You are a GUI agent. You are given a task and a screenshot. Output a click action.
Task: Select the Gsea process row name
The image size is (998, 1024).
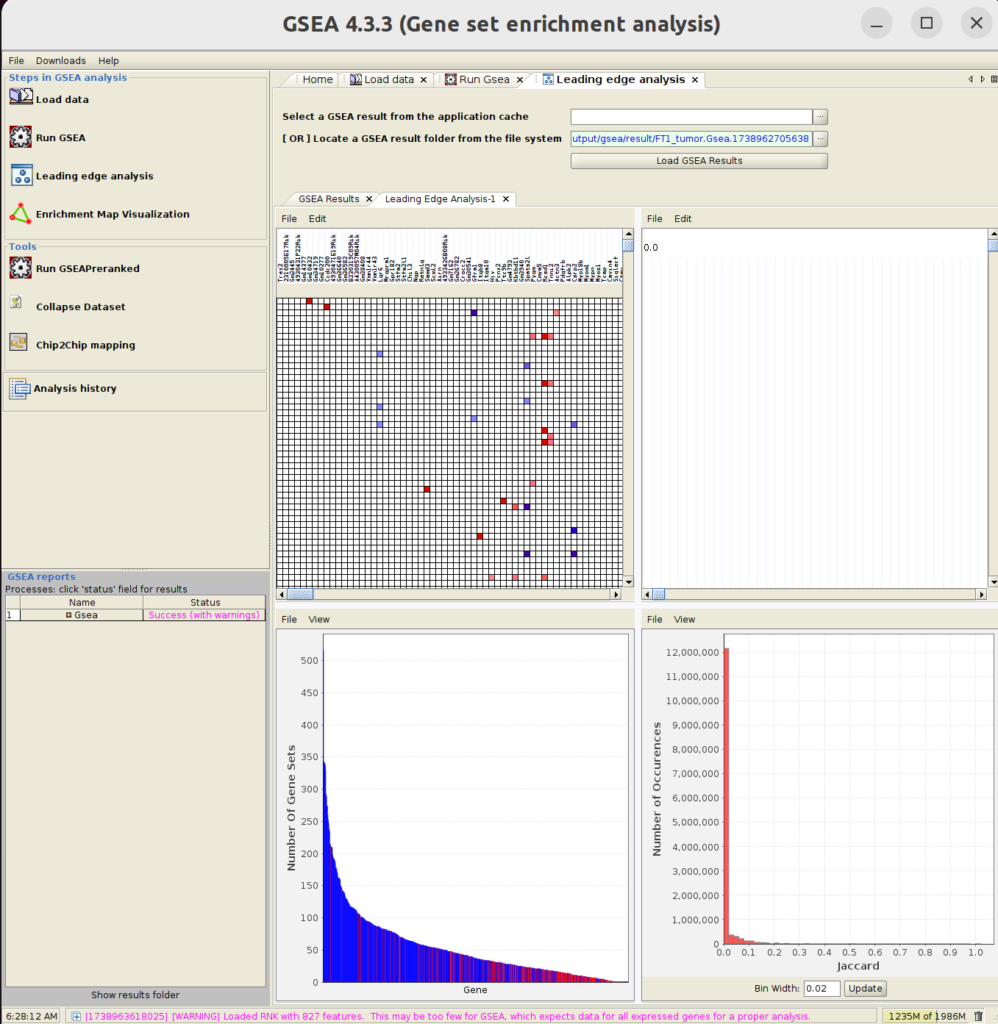click(82, 615)
